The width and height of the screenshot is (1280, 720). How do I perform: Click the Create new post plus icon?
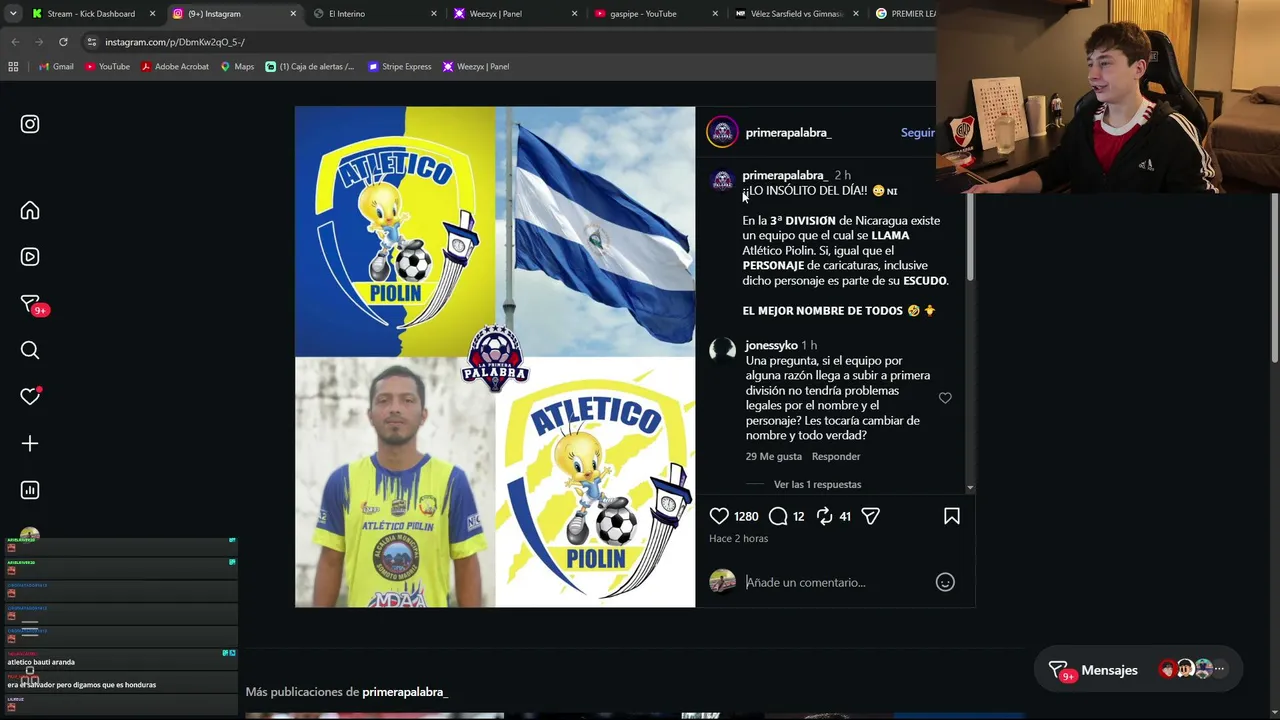(30, 443)
